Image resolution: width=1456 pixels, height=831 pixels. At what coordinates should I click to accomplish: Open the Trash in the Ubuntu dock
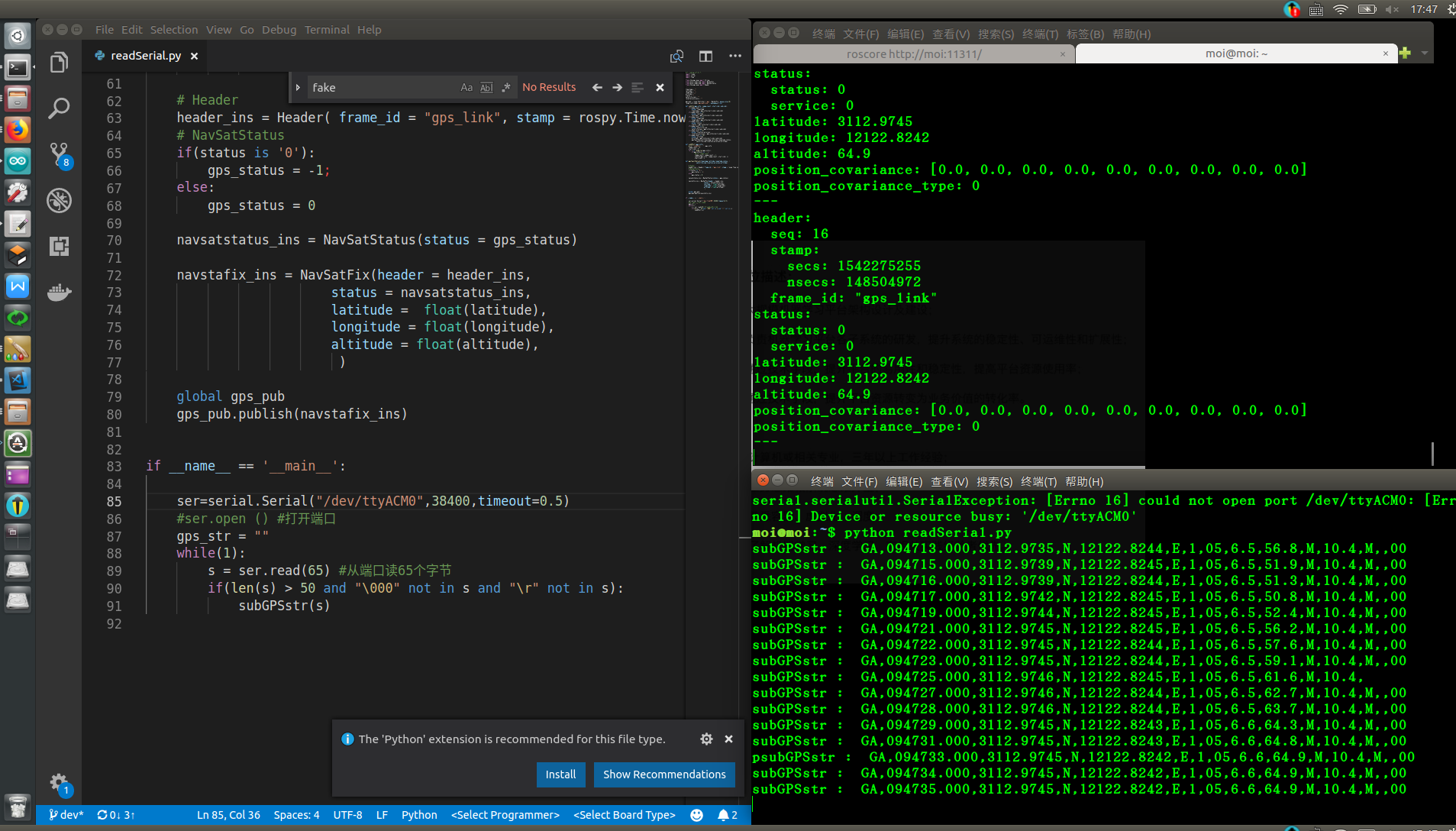[x=18, y=807]
